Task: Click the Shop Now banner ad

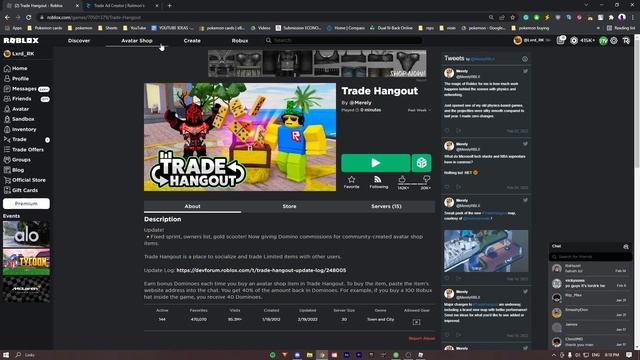Action: pyautogui.click(x=317, y=64)
